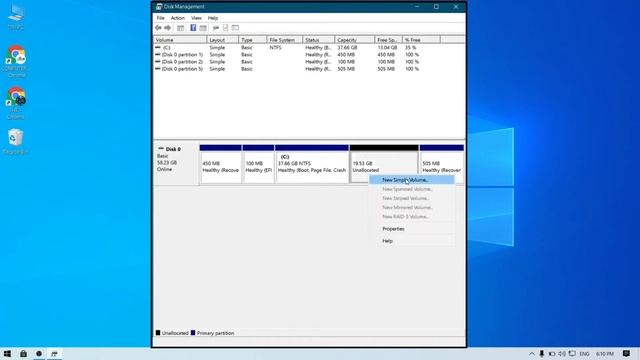Sort by the Layout column header
Screen dimensions: 640x360
coord(222,40)
